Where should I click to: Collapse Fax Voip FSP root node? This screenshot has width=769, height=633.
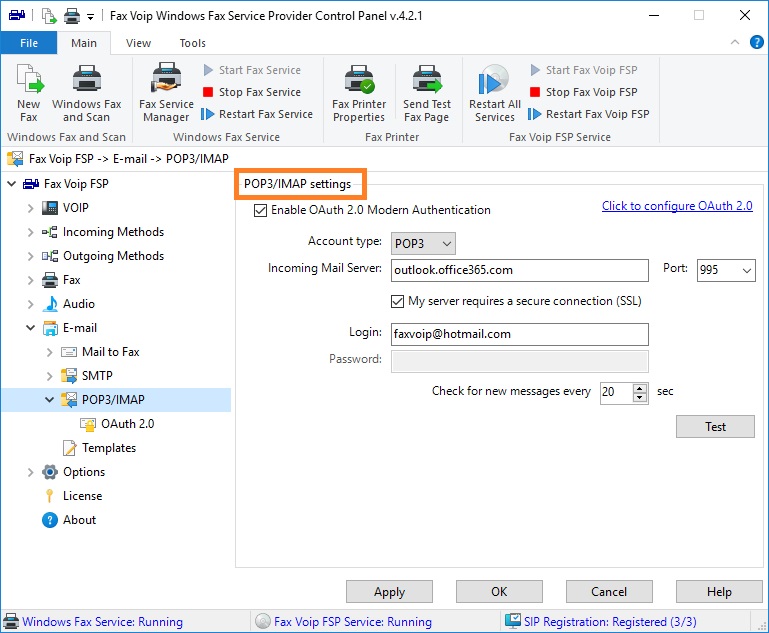coord(12,184)
